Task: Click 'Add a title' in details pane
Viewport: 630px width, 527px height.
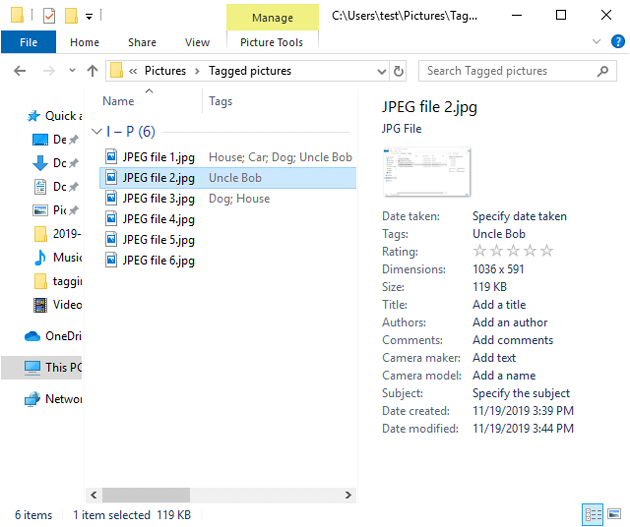Action: click(499, 304)
